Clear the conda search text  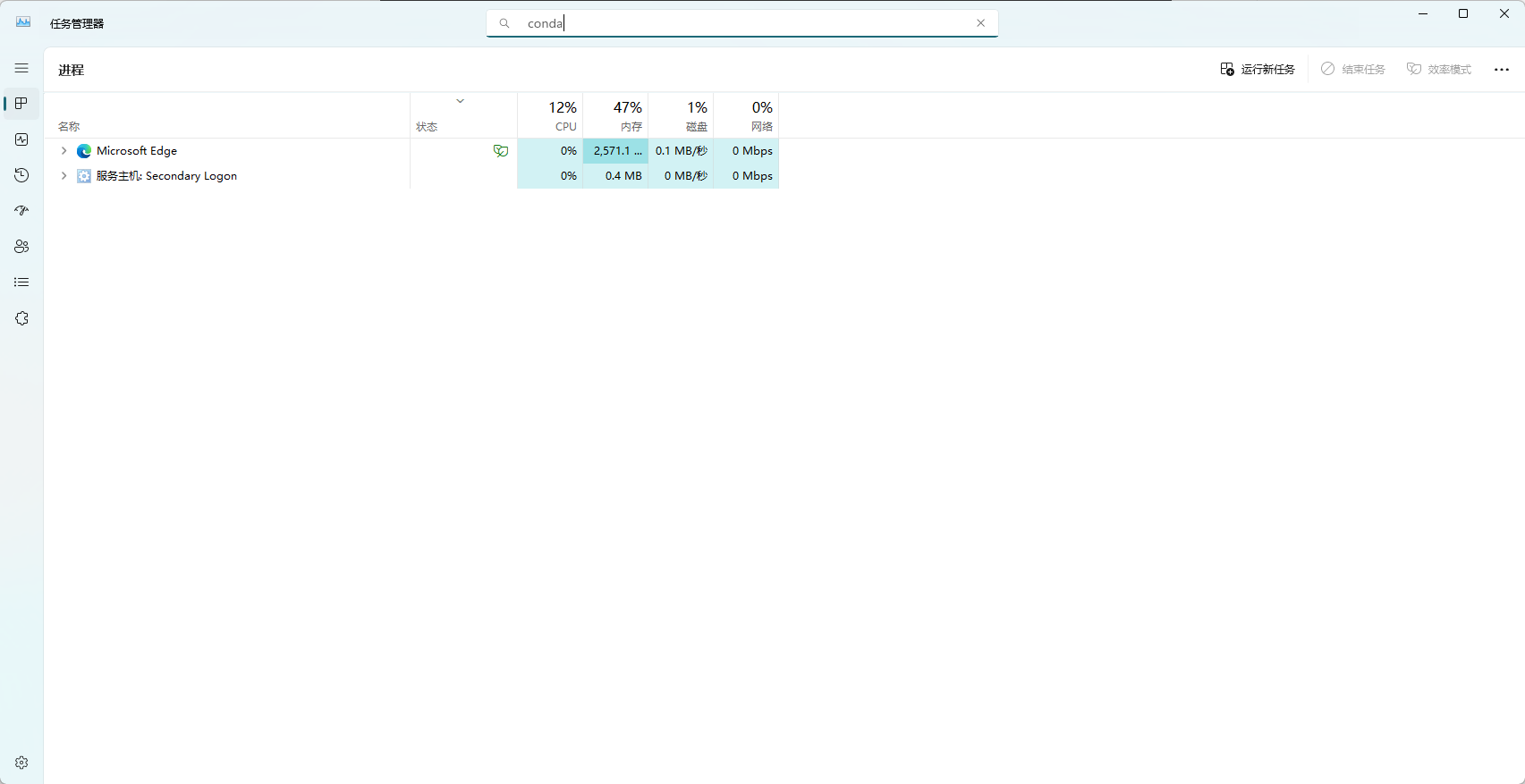click(x=980, y=23)
